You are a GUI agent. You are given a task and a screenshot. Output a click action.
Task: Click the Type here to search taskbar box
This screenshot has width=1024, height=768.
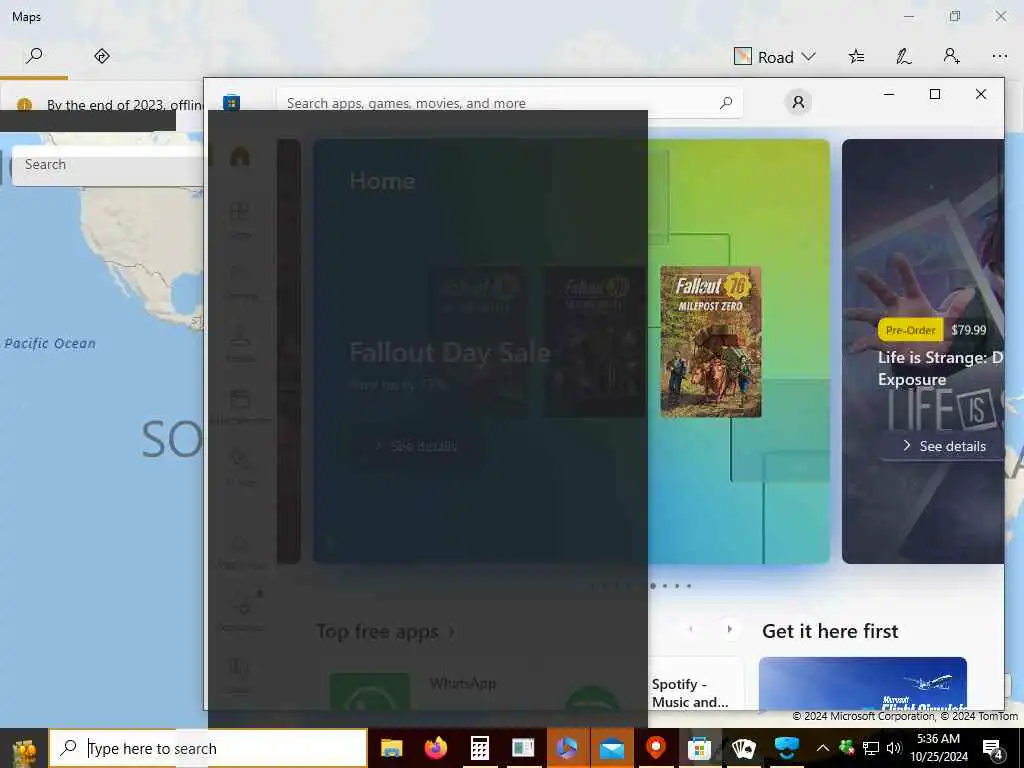[x=208, y=748]
